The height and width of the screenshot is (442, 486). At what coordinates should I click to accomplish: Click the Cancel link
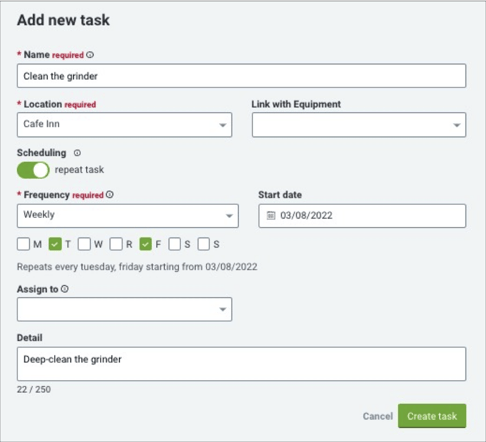coord(378,416)
